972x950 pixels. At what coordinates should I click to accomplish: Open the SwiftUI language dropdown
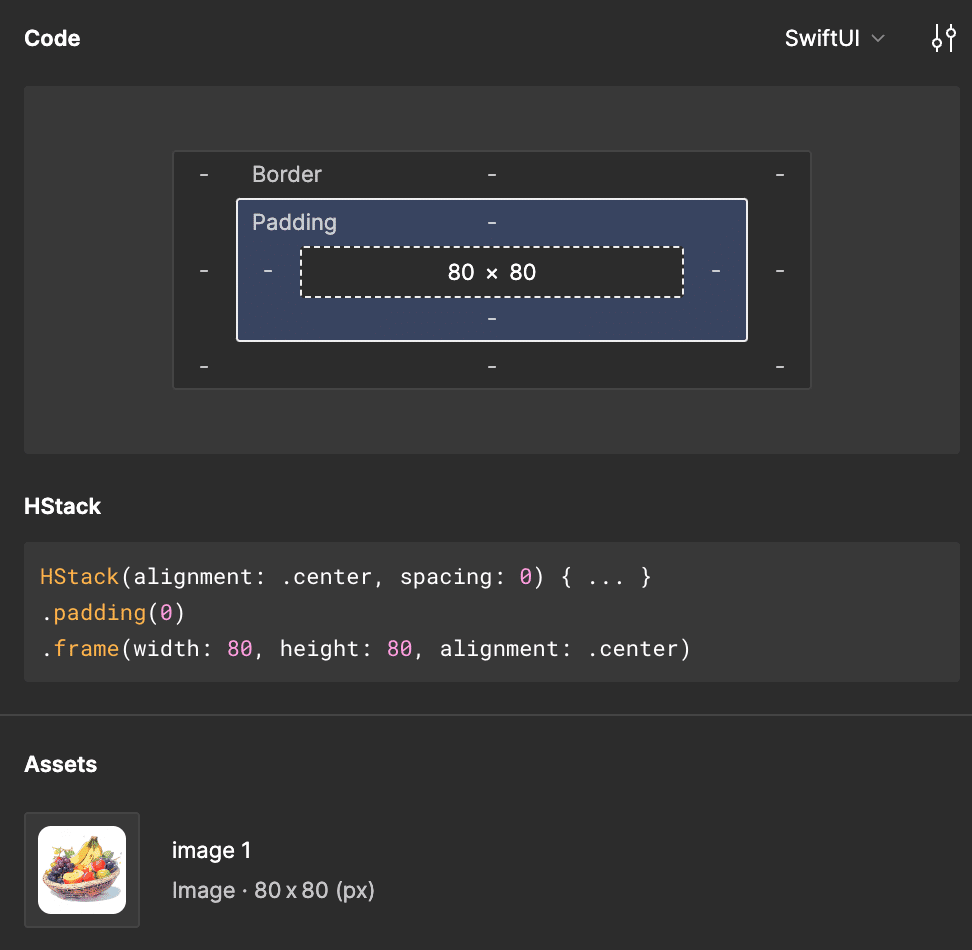point(834,39)
